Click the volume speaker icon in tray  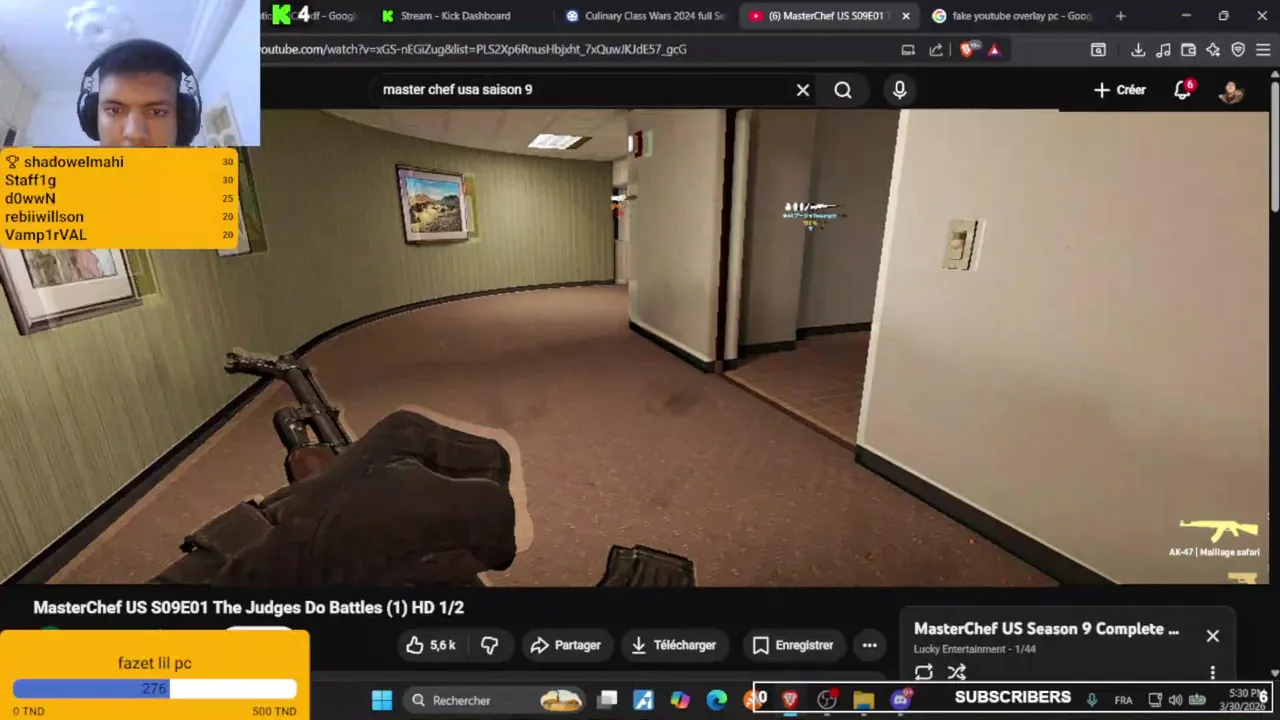[x=1175, y=700]
